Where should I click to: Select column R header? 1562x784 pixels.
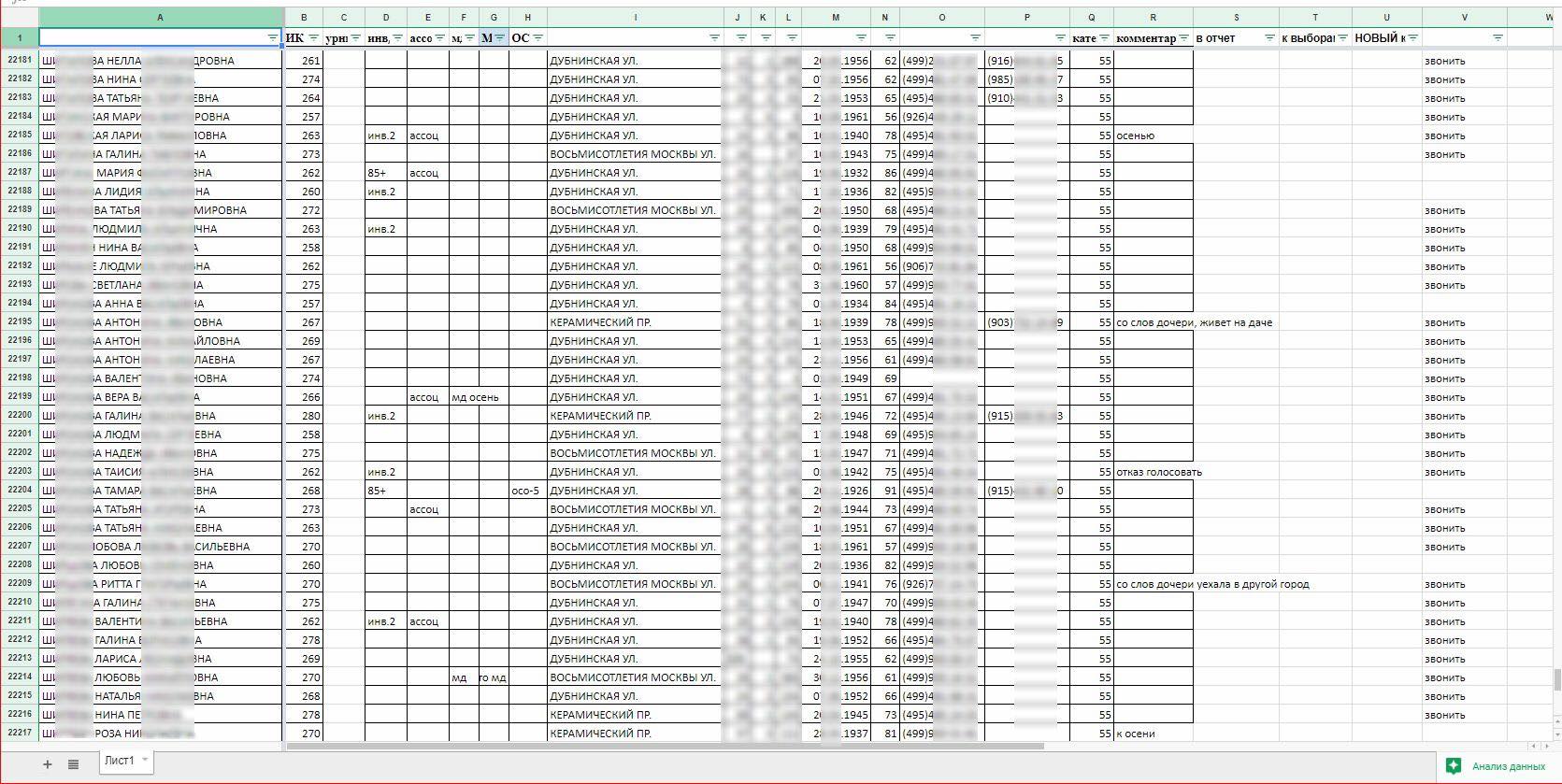click(x=1154, y=18)
